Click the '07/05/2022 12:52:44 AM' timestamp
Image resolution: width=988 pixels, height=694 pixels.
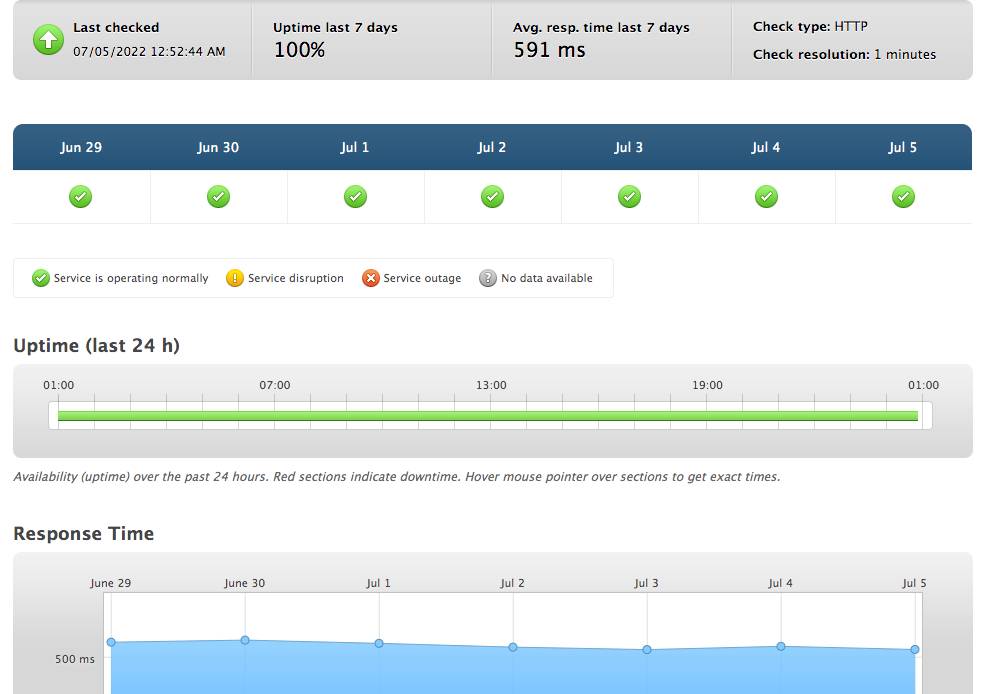149,52
